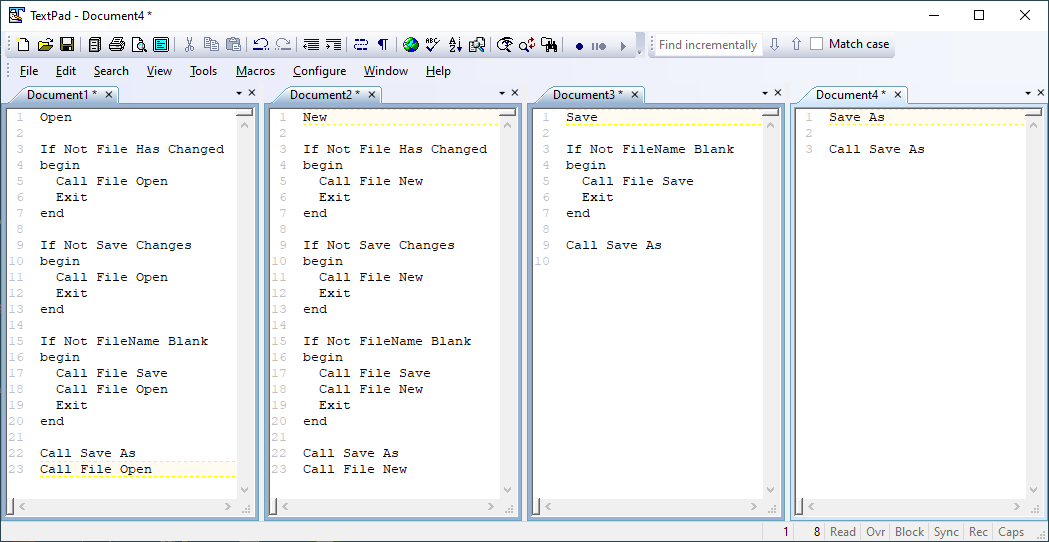Image resolution: width=1049 pixels, height=542 pixels.
Task: Select the Document3 tab
Action: [x=587, y=95]
